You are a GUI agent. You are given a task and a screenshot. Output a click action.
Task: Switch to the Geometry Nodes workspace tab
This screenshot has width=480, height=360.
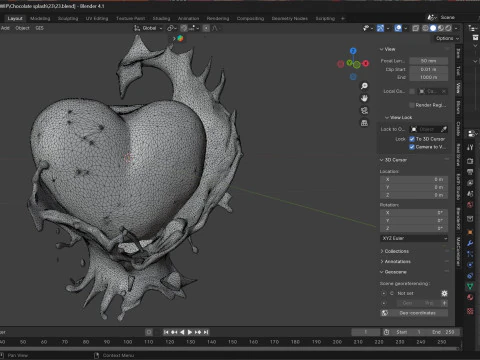(x=290, y=18)
